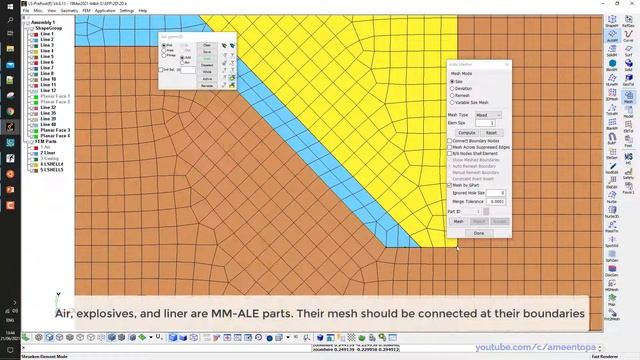Viewport: 640px width, 360px height.
Task: Toggle the Mesh by GPart checkbox
Action: [450, 185]
